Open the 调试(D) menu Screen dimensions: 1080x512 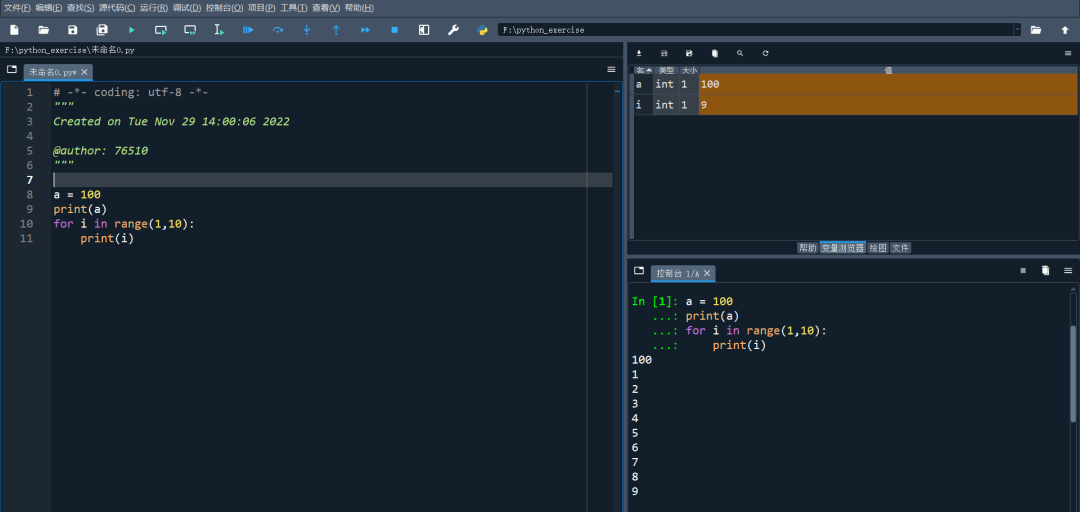[x=187, y=8]
